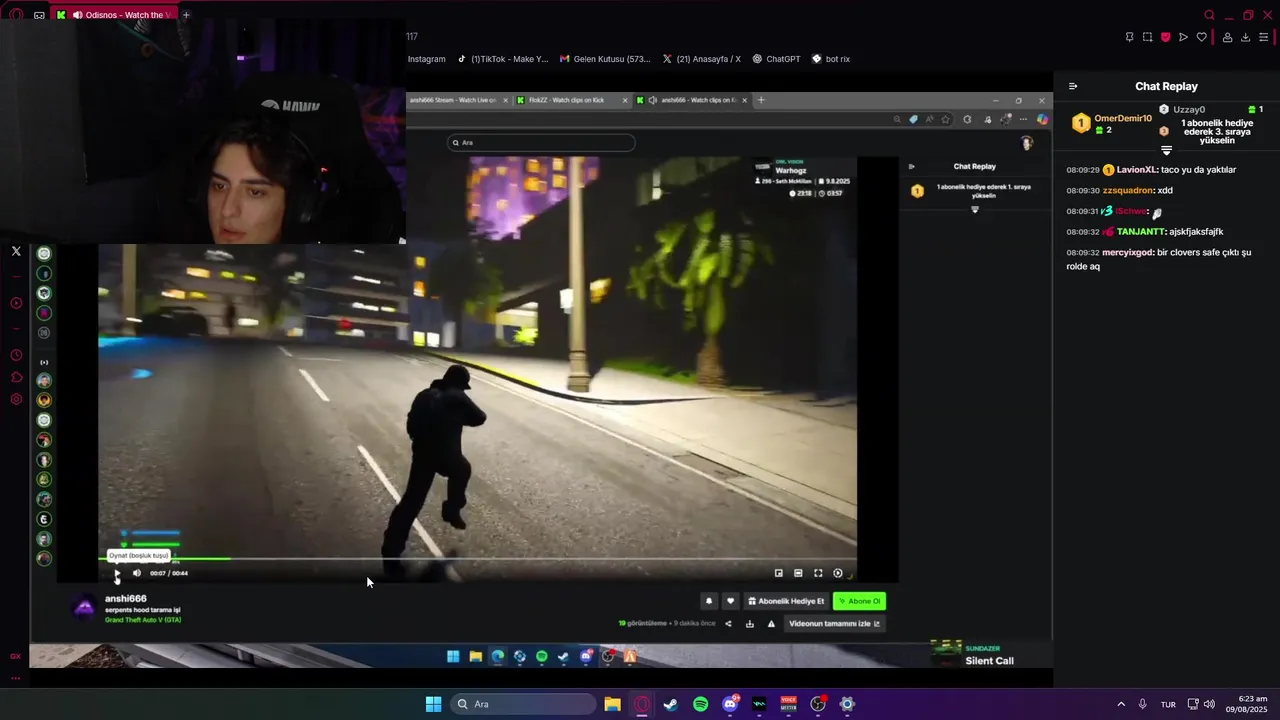Open the ChatGPT bookmark

coord(776,59)
